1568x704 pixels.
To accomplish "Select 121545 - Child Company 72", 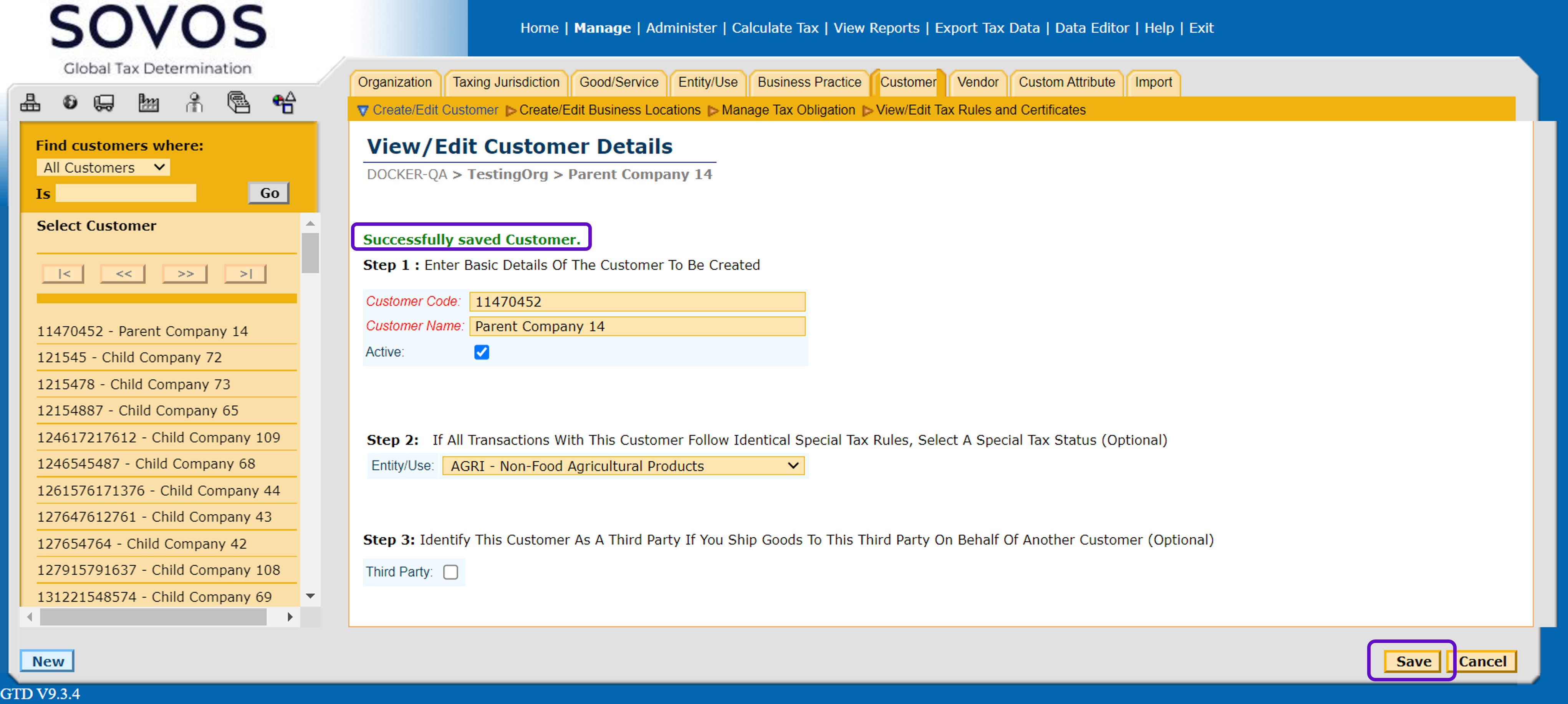I will click(x=129, y=358).
